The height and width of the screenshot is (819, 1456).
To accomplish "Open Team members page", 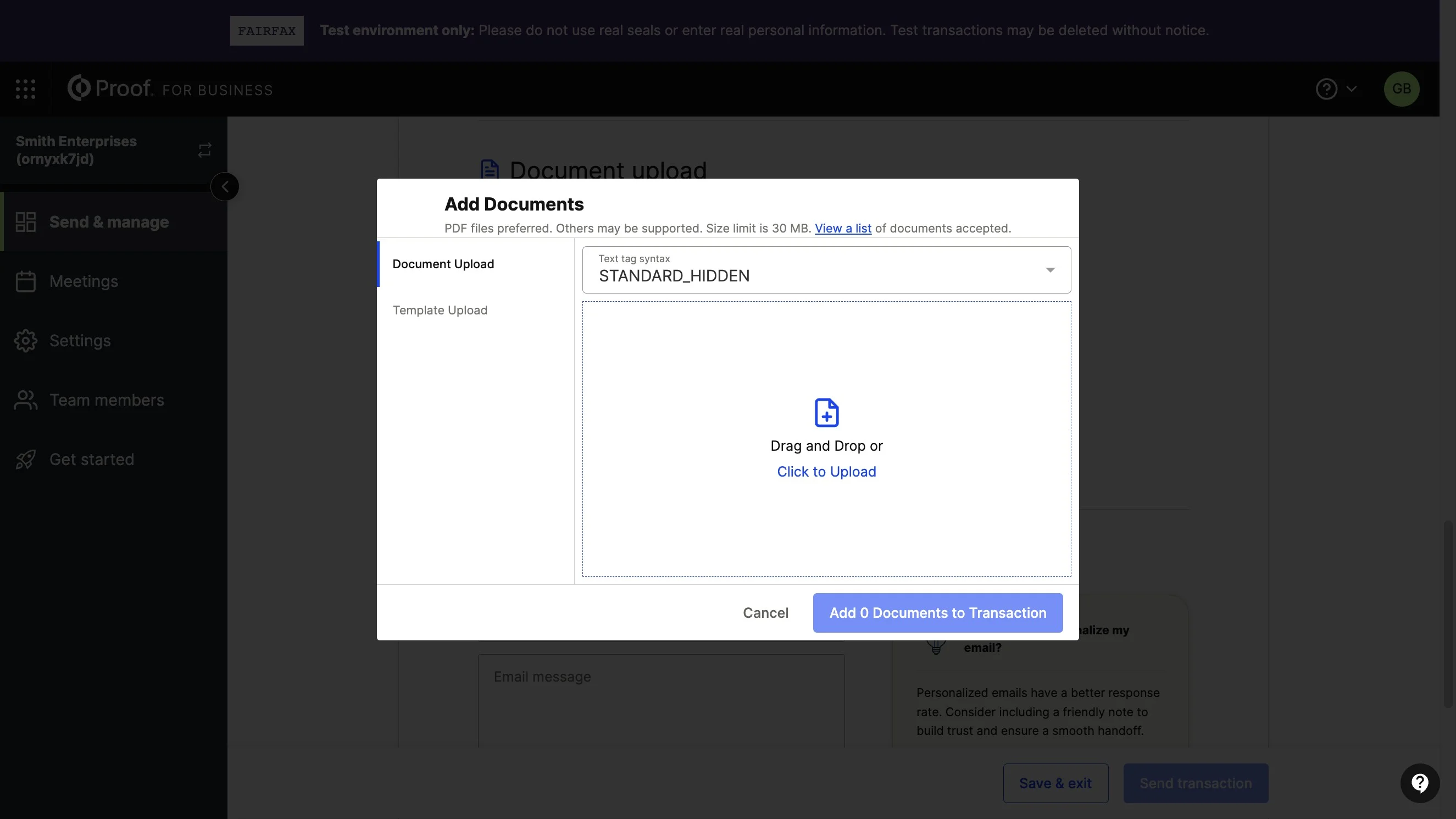I will pyautogui.click(x=114, y=400).
